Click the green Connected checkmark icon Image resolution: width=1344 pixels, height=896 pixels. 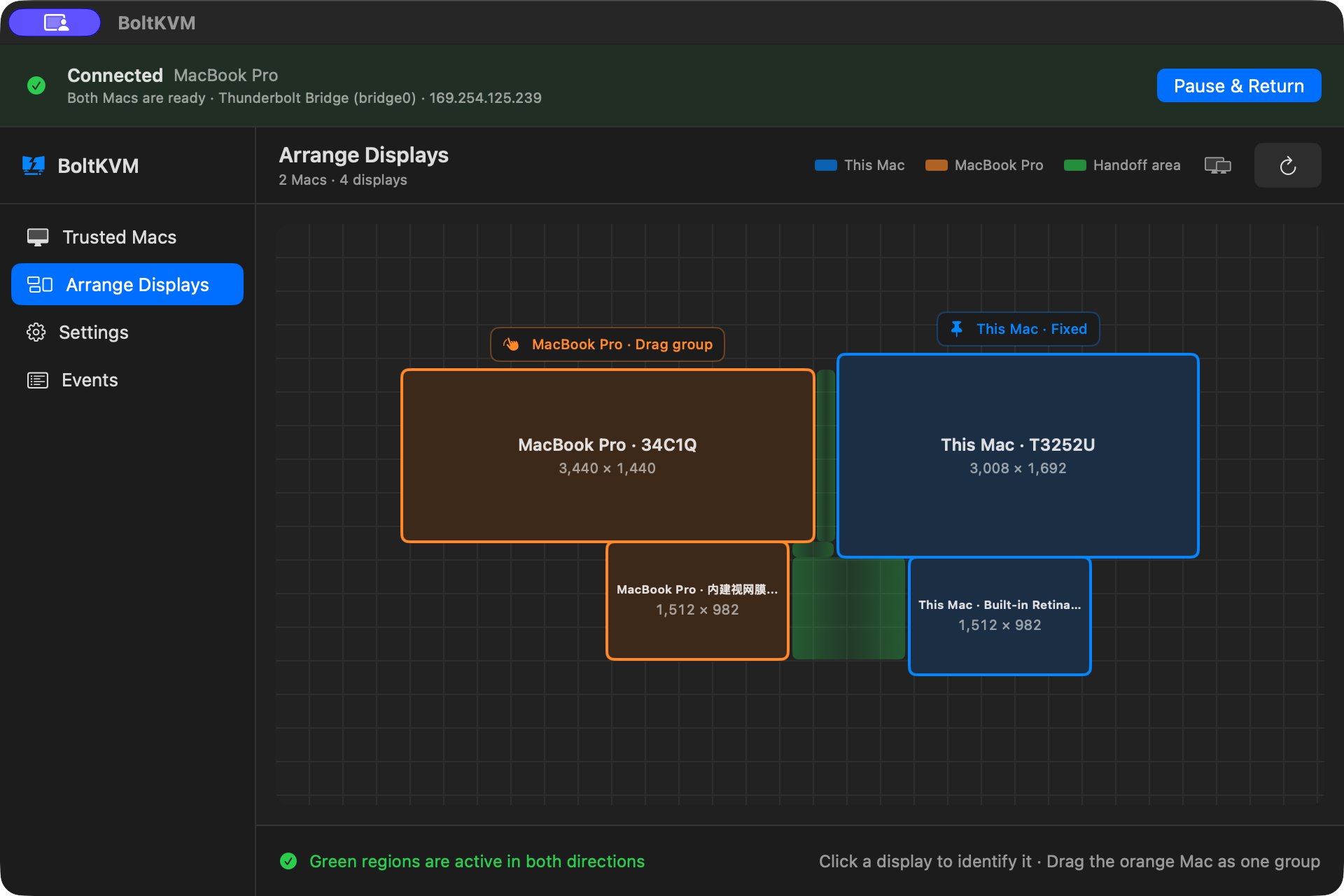36,85
